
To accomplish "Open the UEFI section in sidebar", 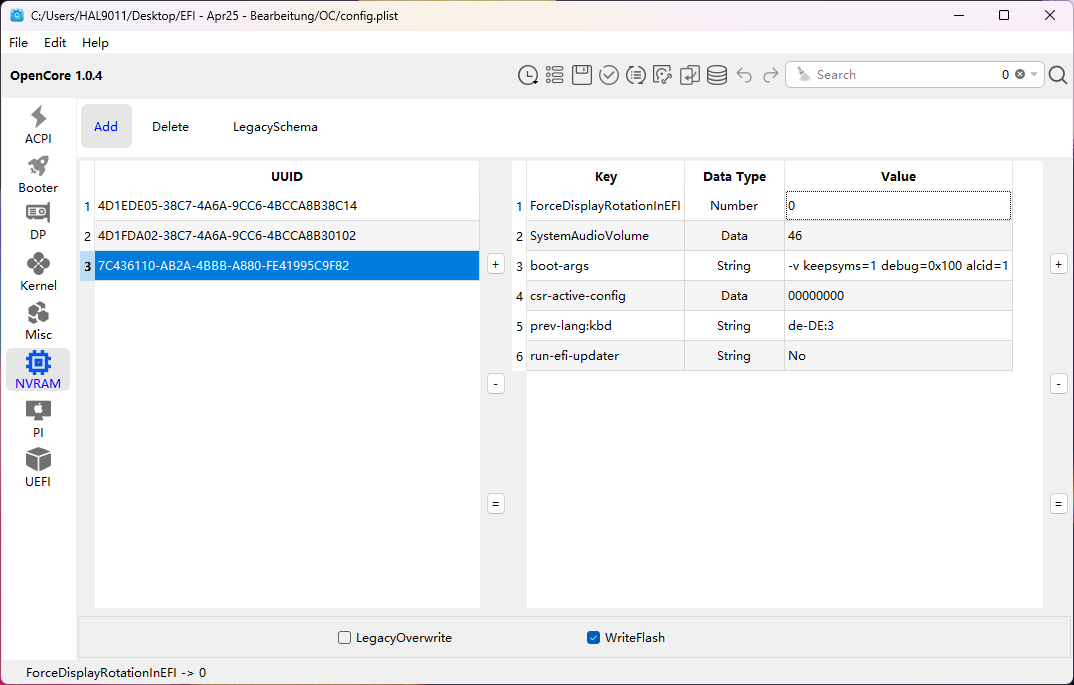I will tap(38, 468).
